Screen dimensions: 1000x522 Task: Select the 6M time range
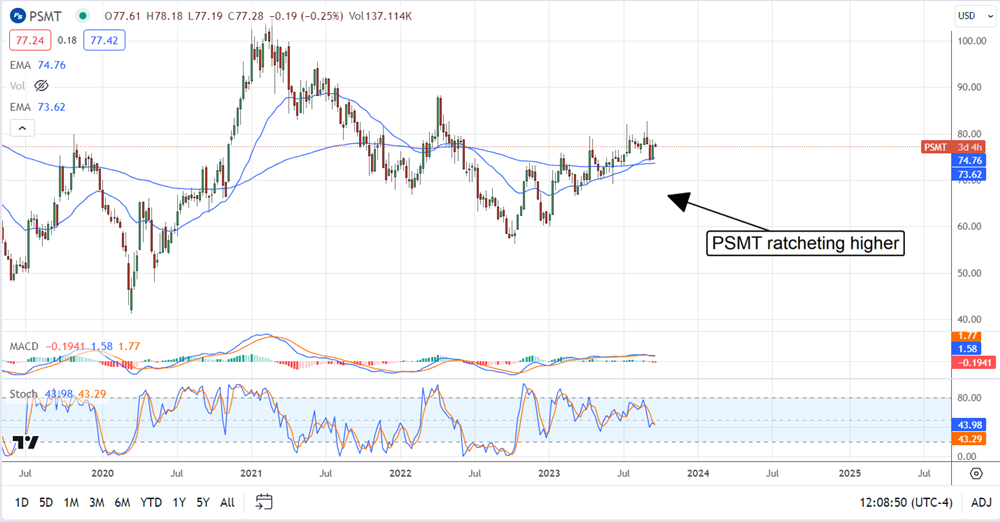pyautogui.click(x=122, y=503)
